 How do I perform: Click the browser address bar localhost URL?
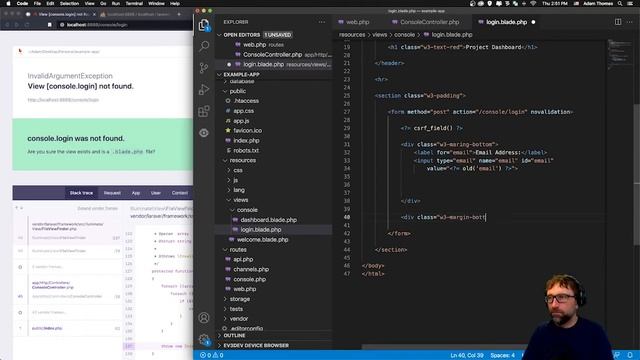click(x=97, y=25)
